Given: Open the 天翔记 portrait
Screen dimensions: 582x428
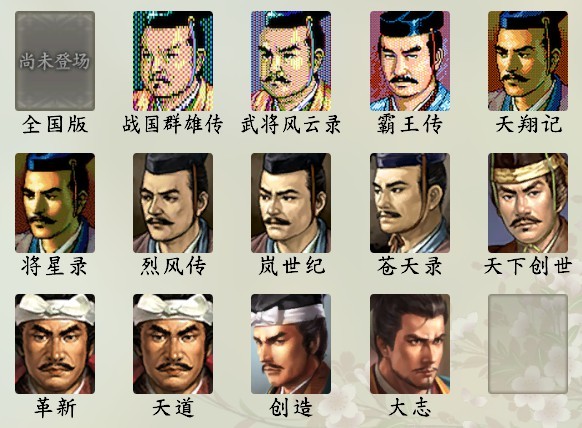Looking at the screenshot, I should coord(528,61).
